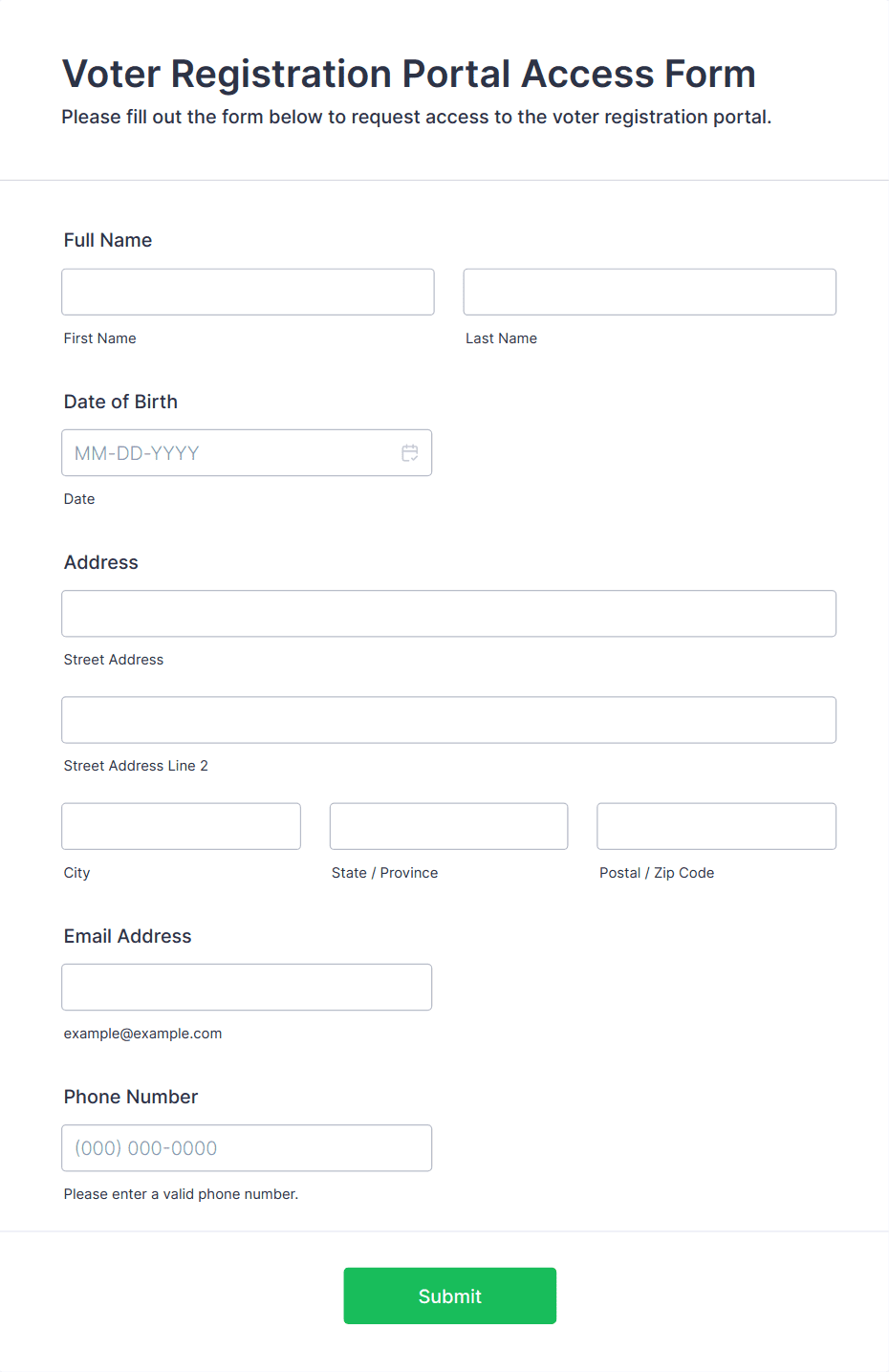Image resolution: width=889 pixels, height=1372 pixels.
Task: Click the Email Address input field
Action: pyautogui.click(x=247, y=987)
